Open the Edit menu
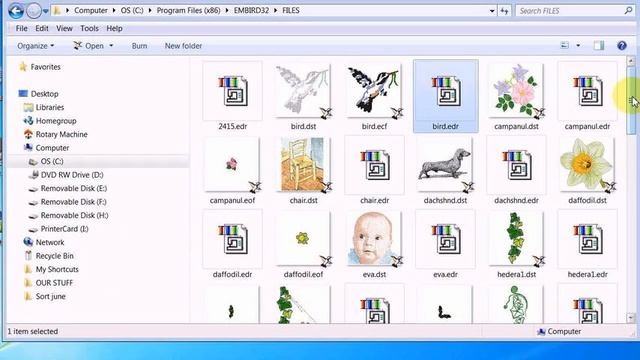Screen dimensions: 640x360 42,29
